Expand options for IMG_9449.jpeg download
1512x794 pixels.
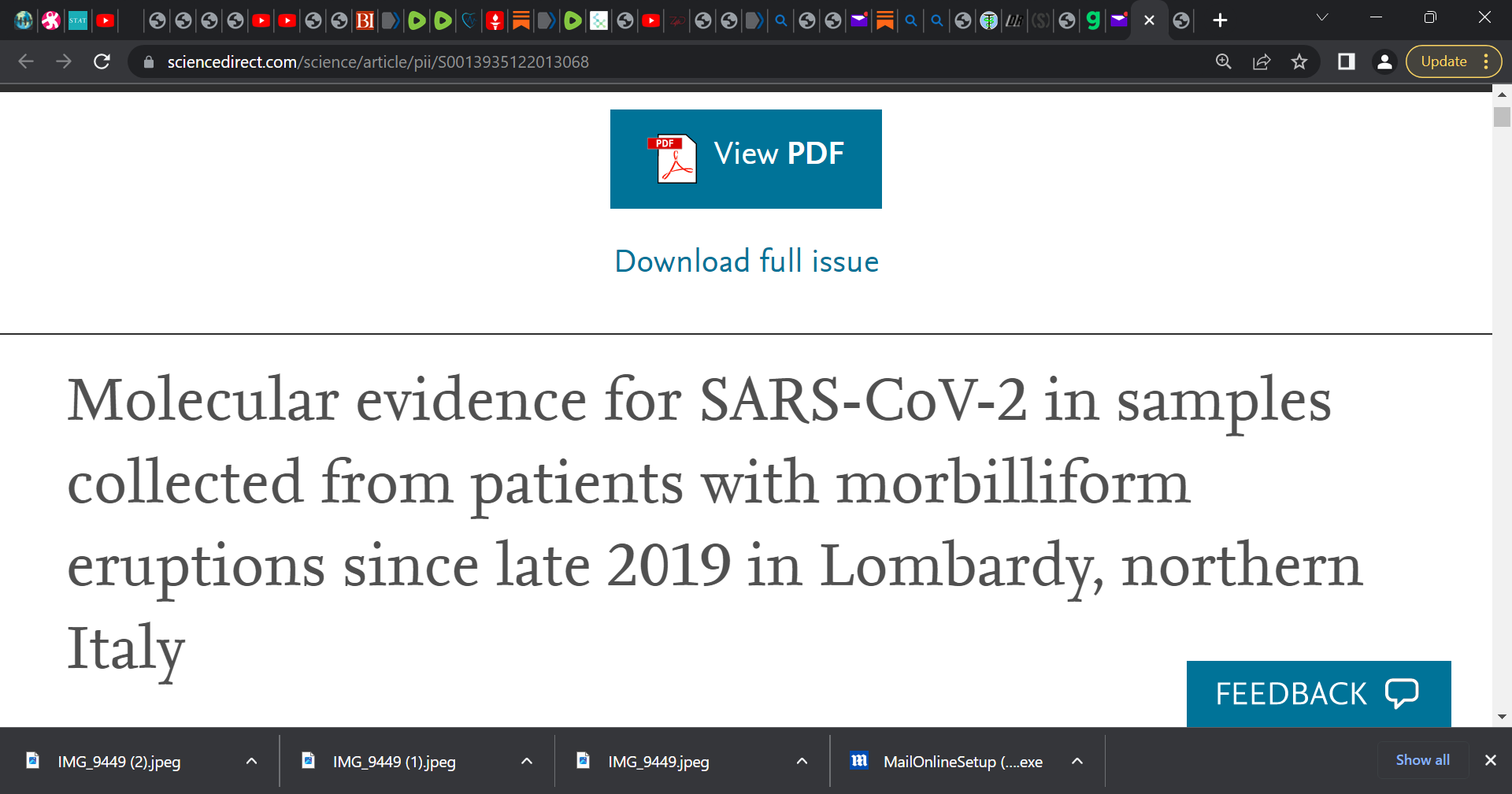(x=802, y=761)
